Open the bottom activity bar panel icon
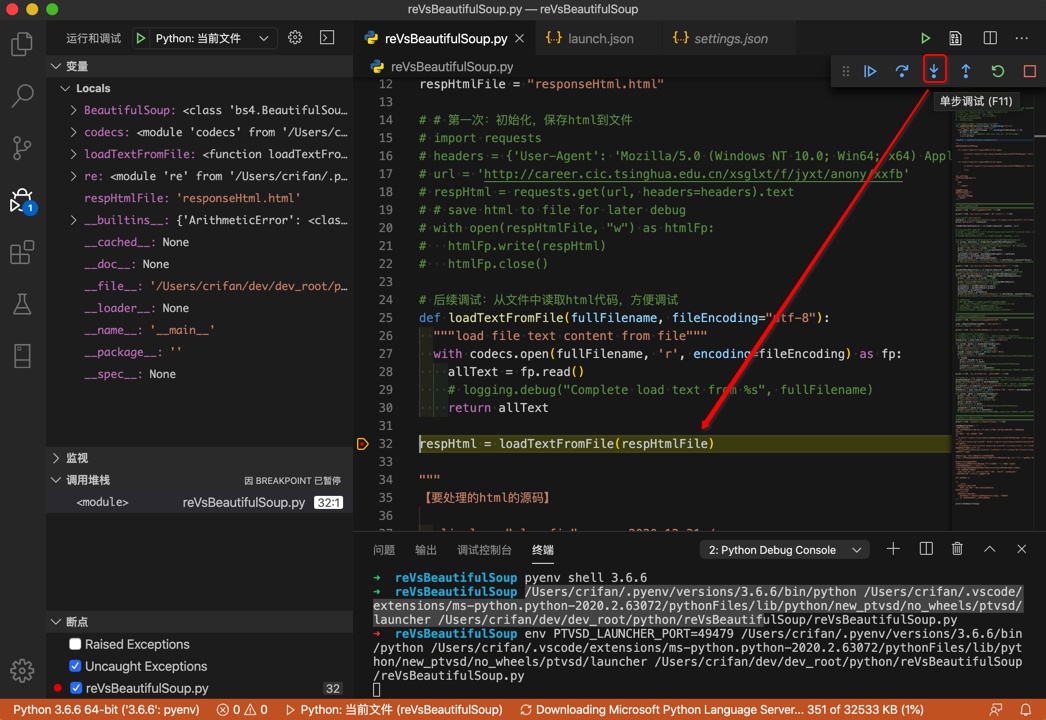 coord(22,356)
